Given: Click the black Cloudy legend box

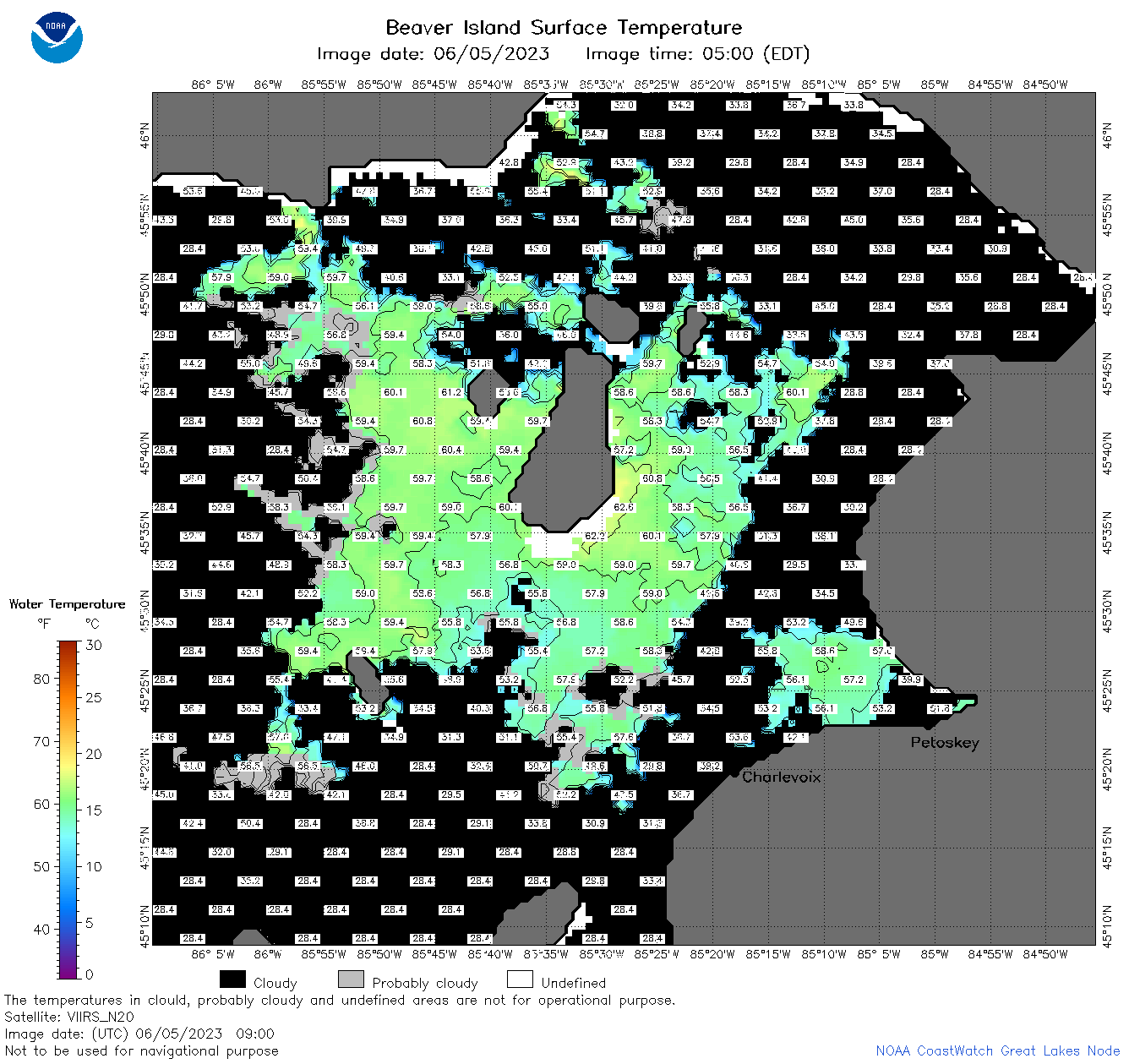Looking at the screenshot, I should pos(232,979).
